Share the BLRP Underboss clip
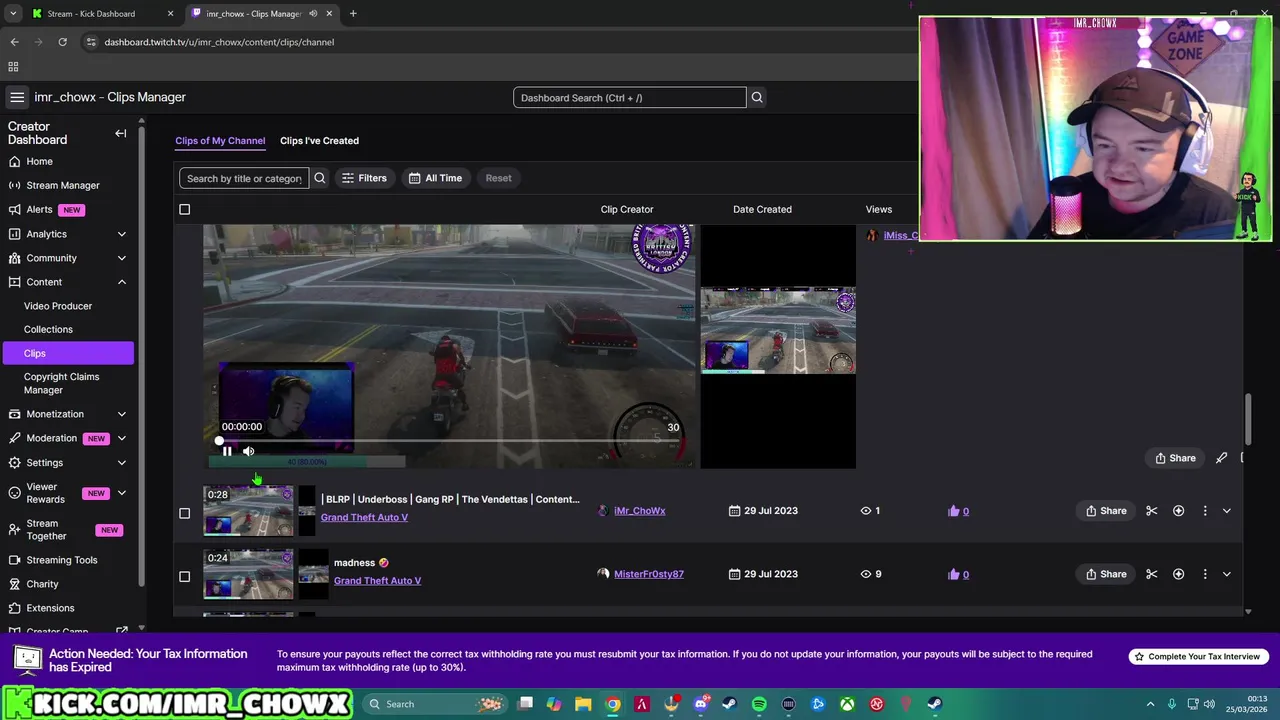The width and height of the screenshot is (1280, 720). point(1105,511)
